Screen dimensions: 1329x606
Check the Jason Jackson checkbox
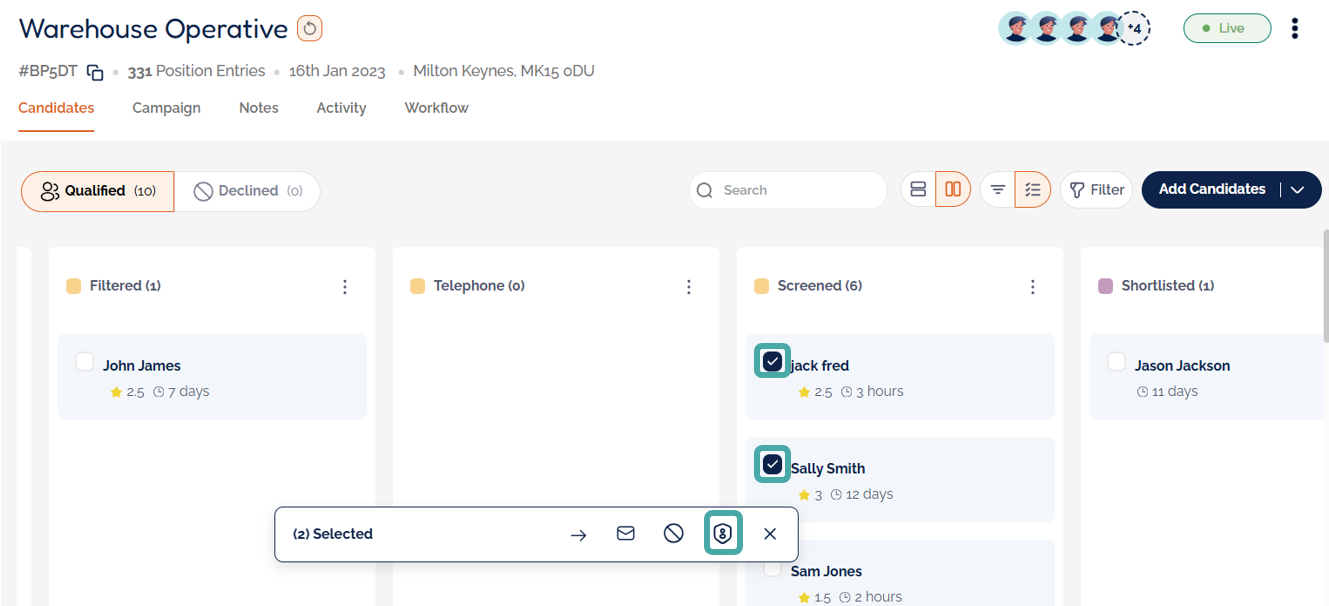point(1116,362)
